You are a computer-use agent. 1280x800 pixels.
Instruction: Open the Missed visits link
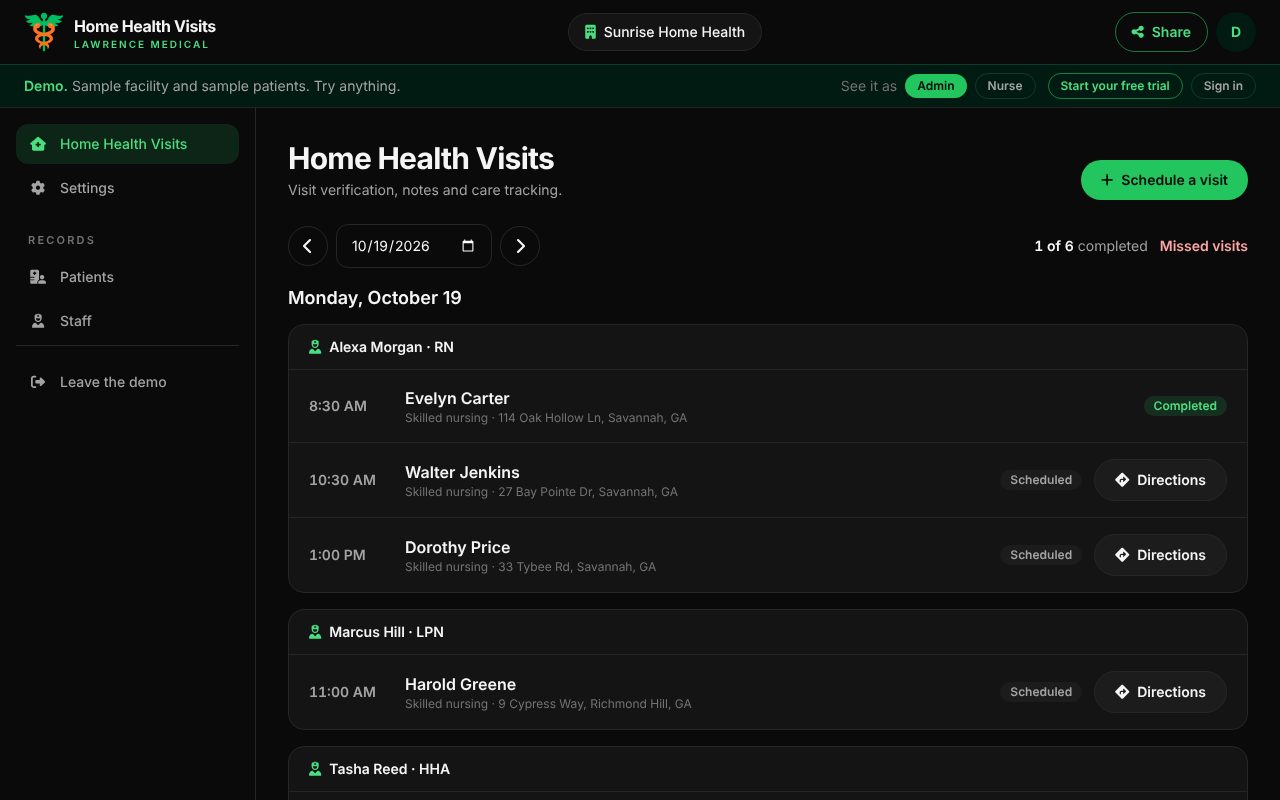click(1204, 246)
